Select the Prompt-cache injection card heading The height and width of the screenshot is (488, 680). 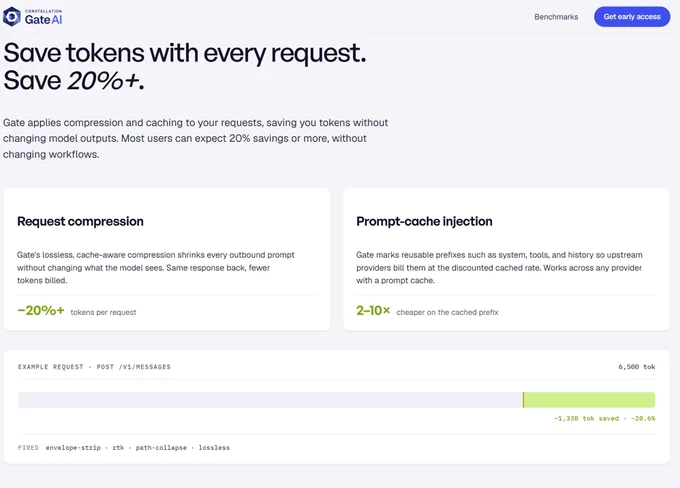424,221
